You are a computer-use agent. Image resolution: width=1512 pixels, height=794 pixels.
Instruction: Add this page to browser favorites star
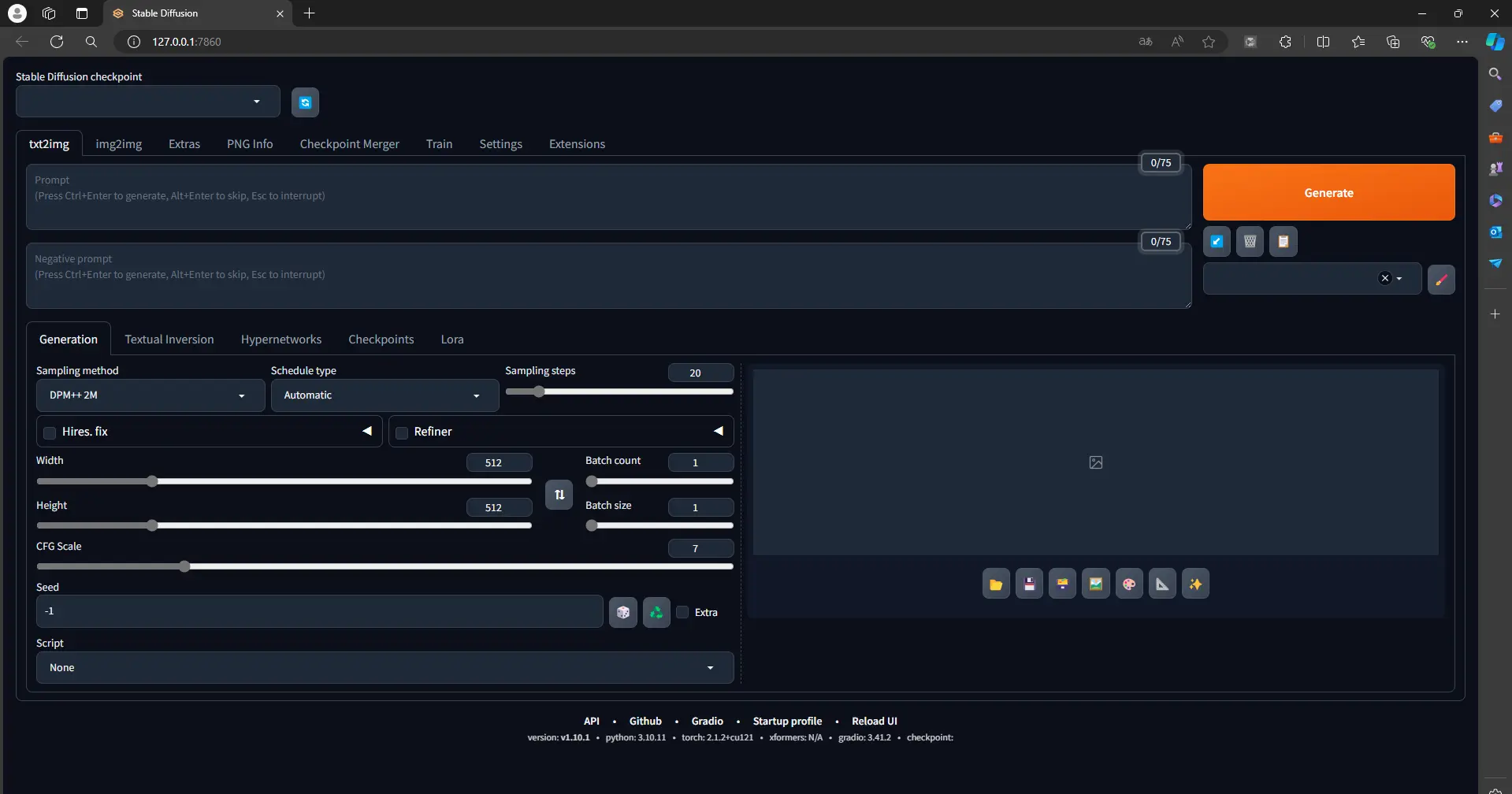pos(1209,42)
